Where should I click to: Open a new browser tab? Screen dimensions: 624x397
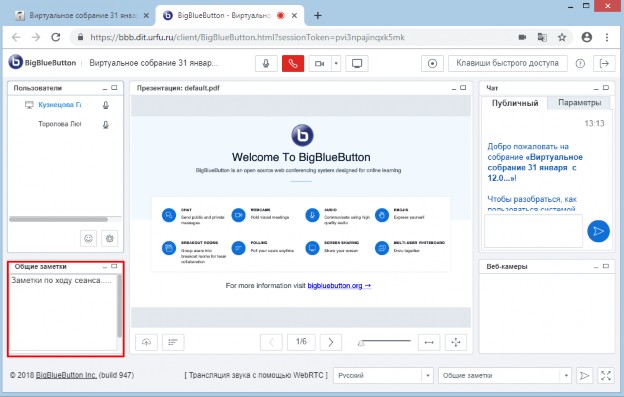318,16
